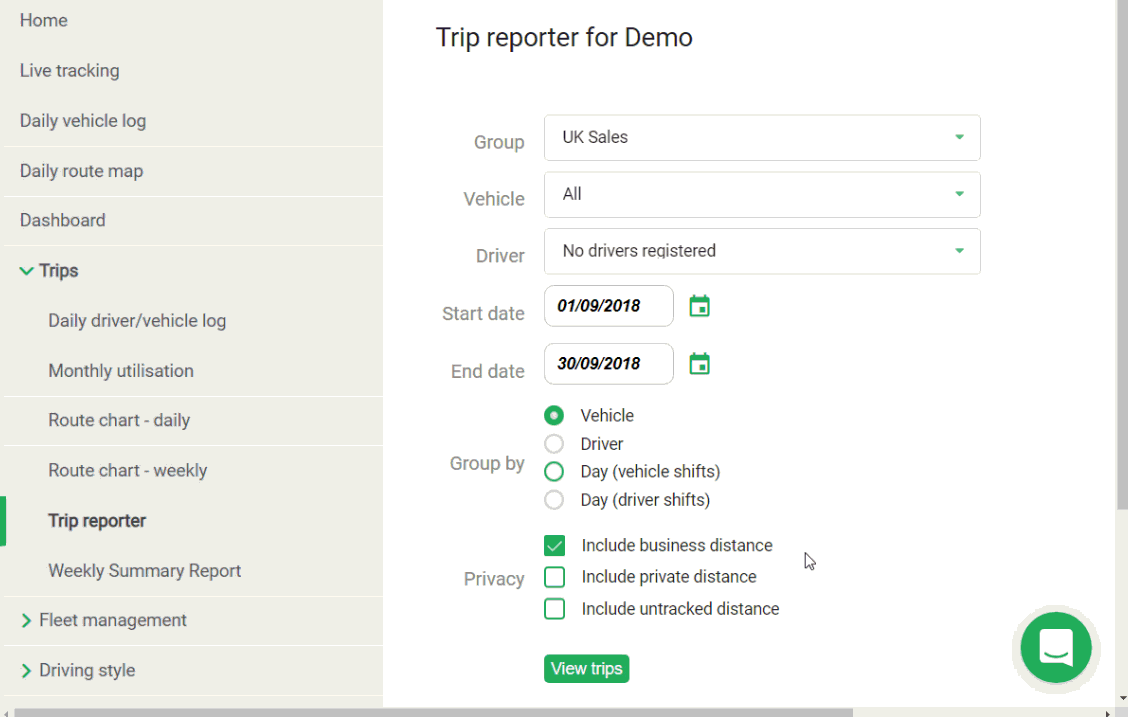Open the End date calendar picker icon

pyautogui.click(x=699, y=364)
